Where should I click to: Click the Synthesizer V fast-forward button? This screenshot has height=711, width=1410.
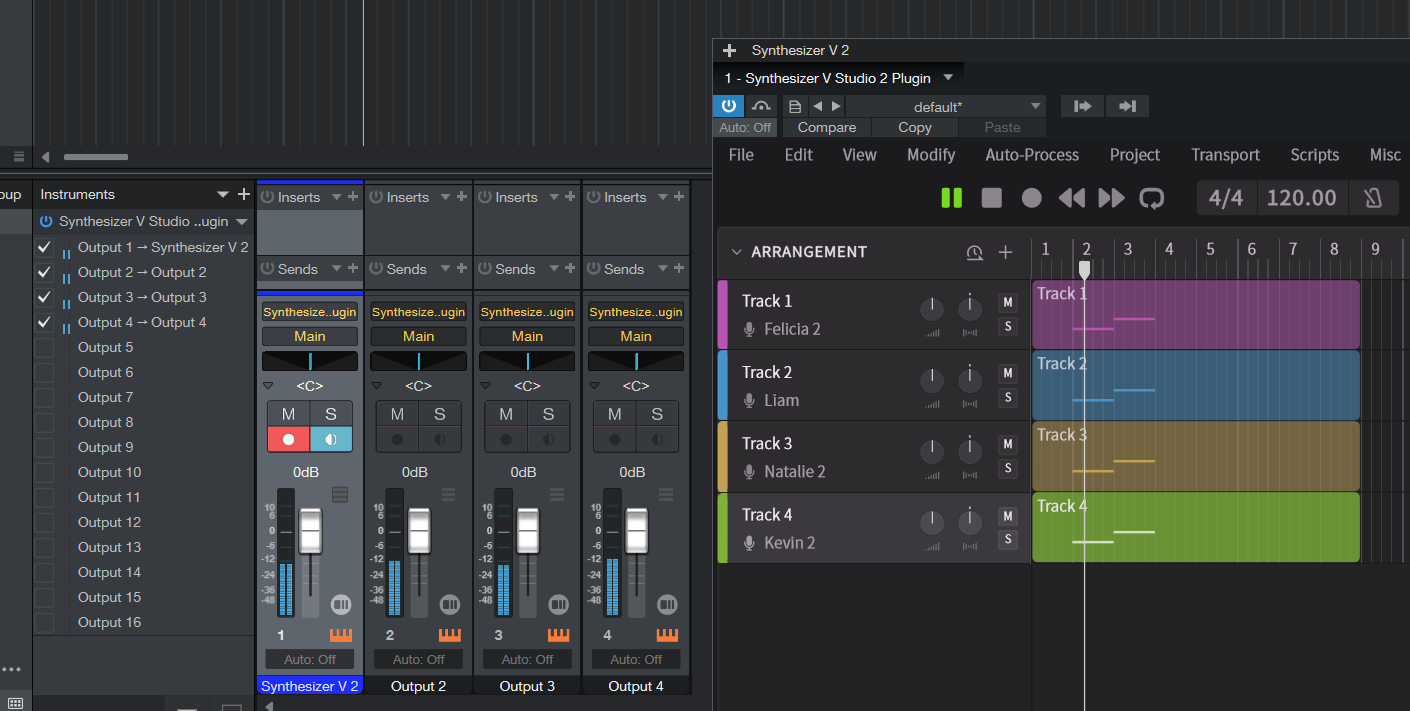pos(1111,198)
